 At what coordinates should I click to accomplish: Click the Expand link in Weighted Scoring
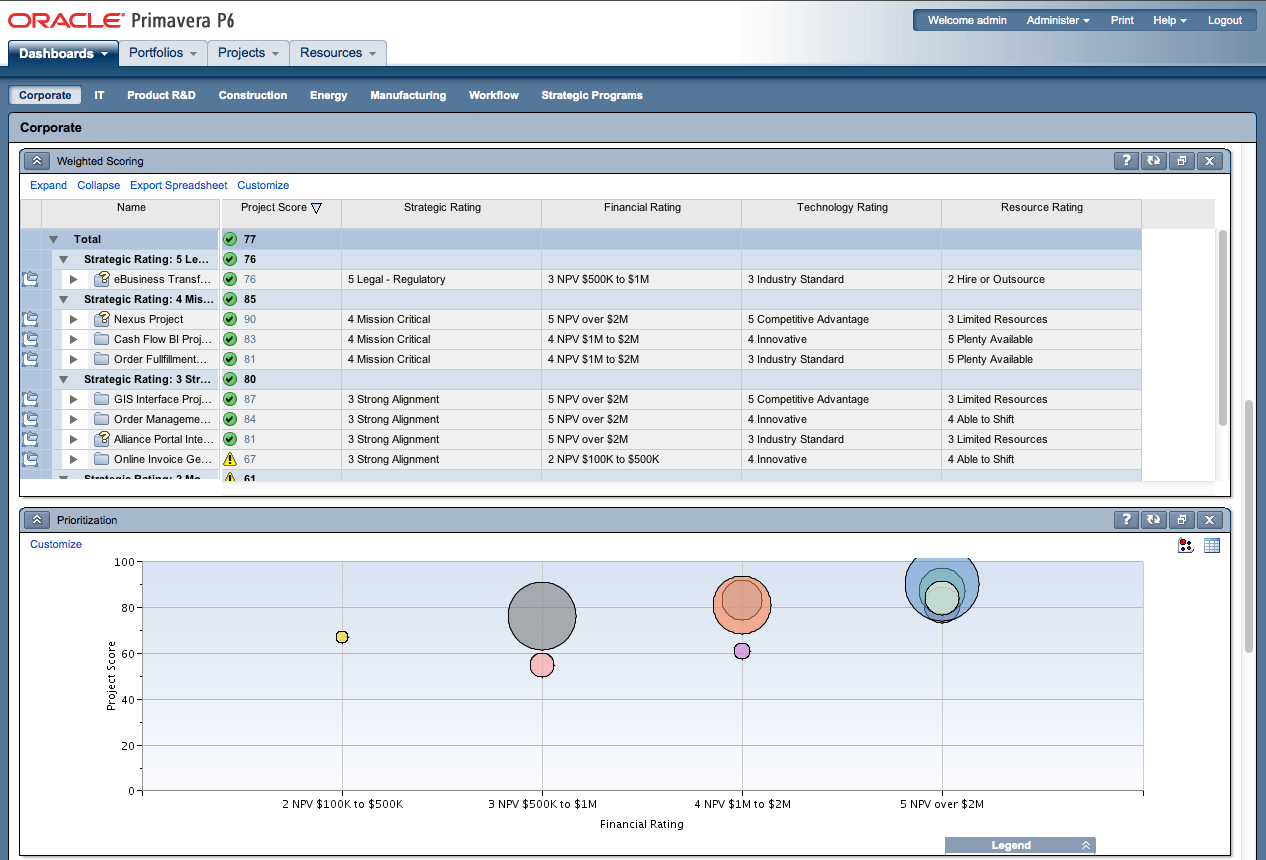coord(48,185)
